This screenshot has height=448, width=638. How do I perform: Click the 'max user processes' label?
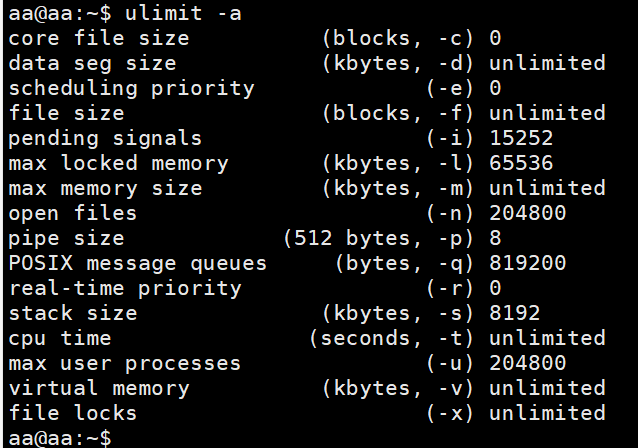125,363
